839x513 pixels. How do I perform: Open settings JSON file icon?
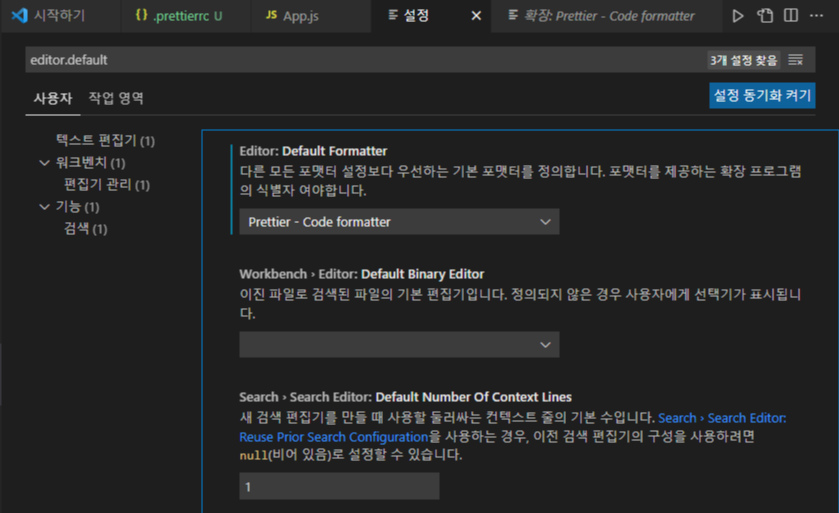pyautogui.click(x=765, y=16)
